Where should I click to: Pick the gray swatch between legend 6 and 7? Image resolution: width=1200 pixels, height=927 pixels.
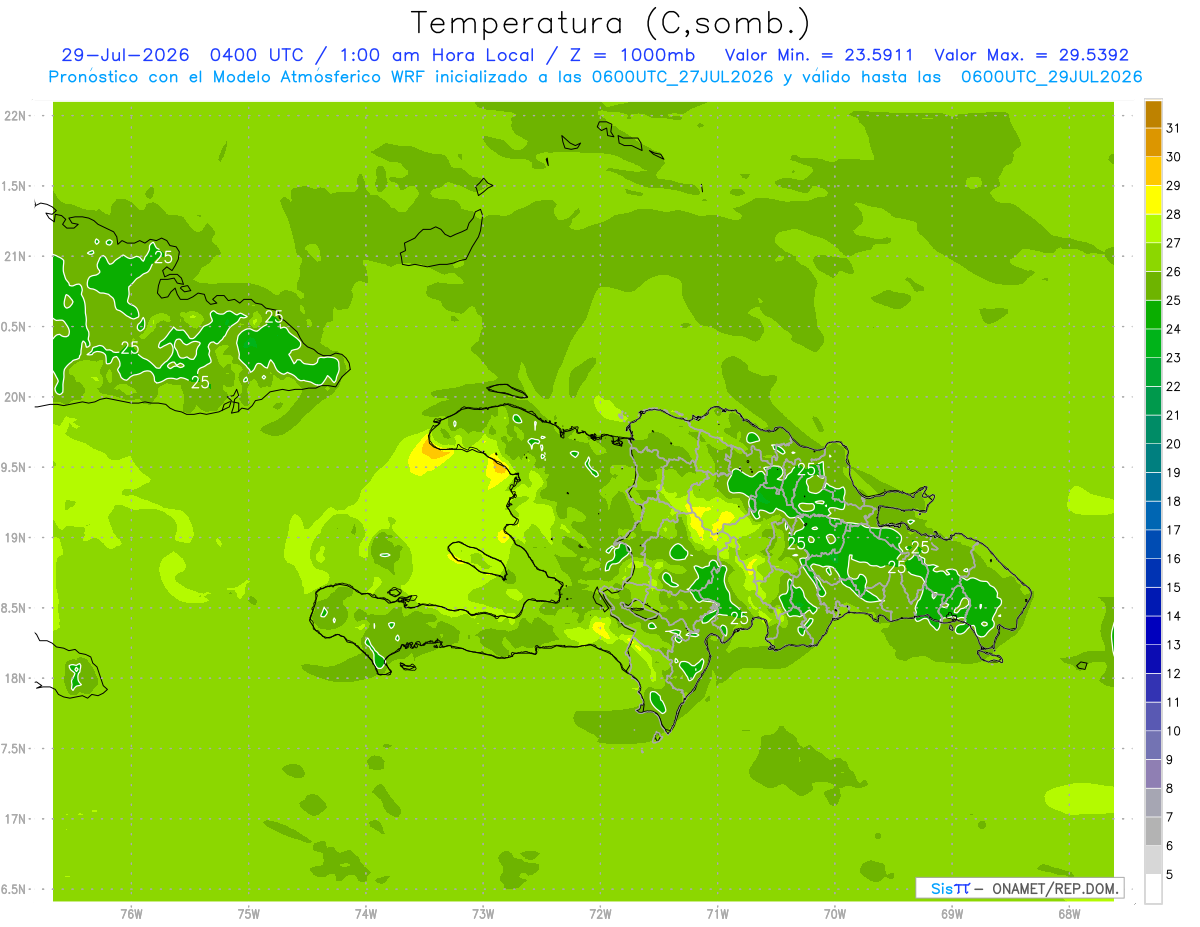click(x=1153, y=831)
